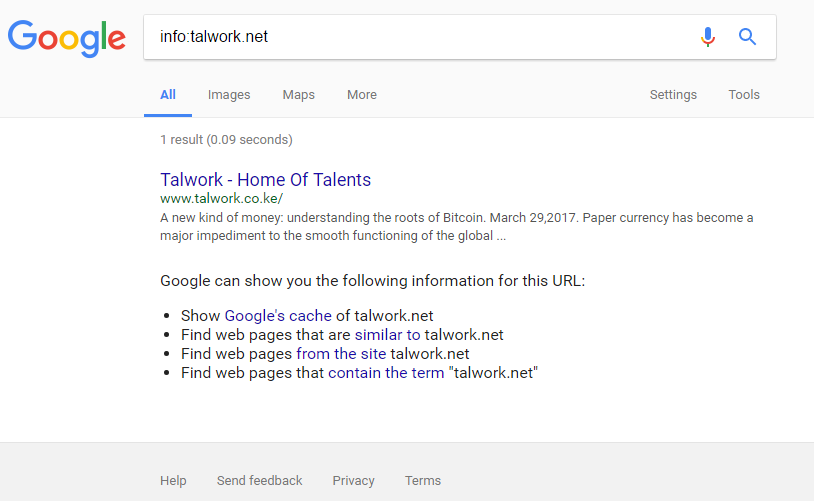Click the from the site link
The image size is (814, 503).
click(341, 354)
